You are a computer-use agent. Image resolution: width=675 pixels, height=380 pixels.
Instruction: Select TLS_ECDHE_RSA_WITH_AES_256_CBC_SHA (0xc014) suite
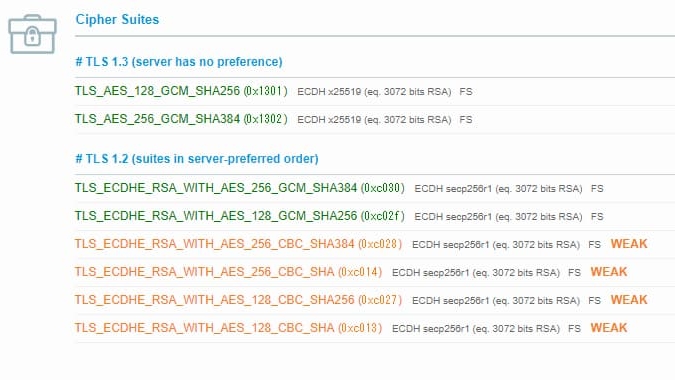[228, 272]
